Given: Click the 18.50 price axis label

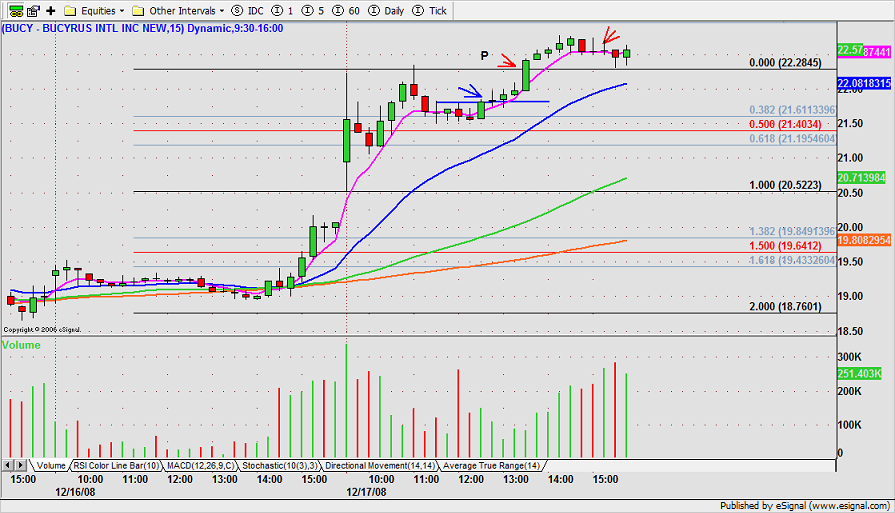Looking at the screenshot, I should 850,332.
